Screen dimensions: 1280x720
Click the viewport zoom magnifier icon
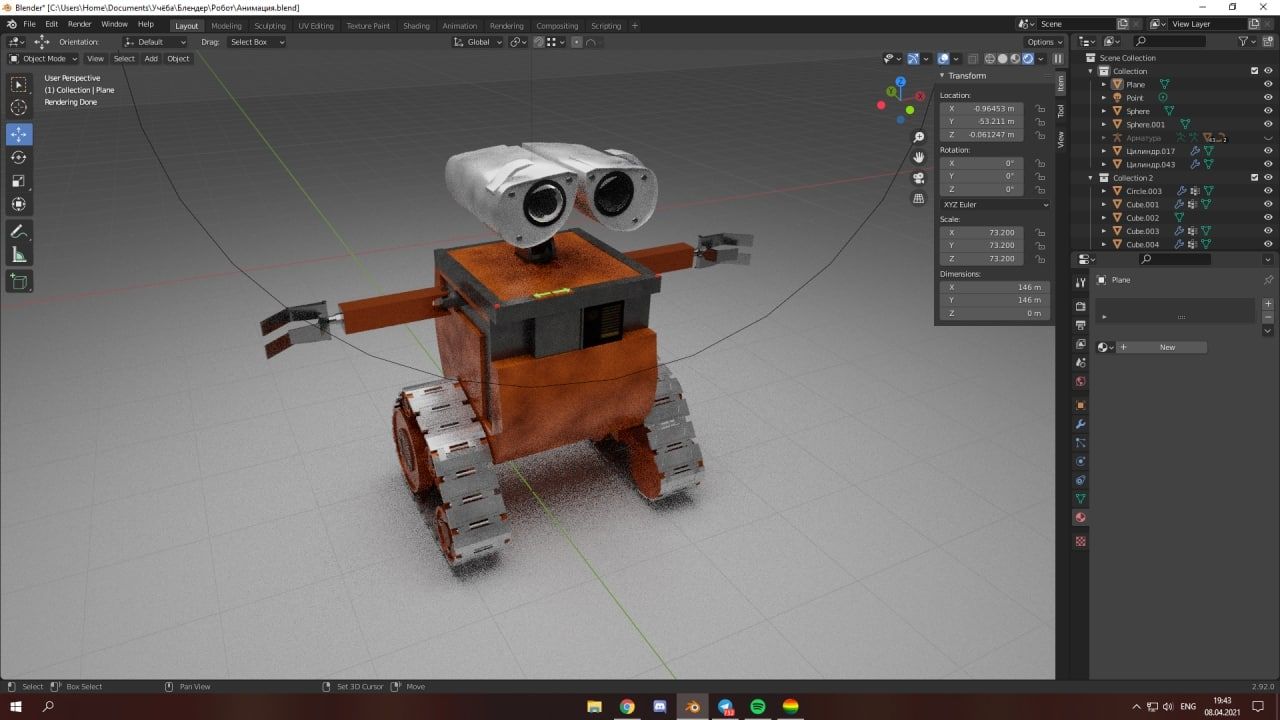(x=919, y=137)
